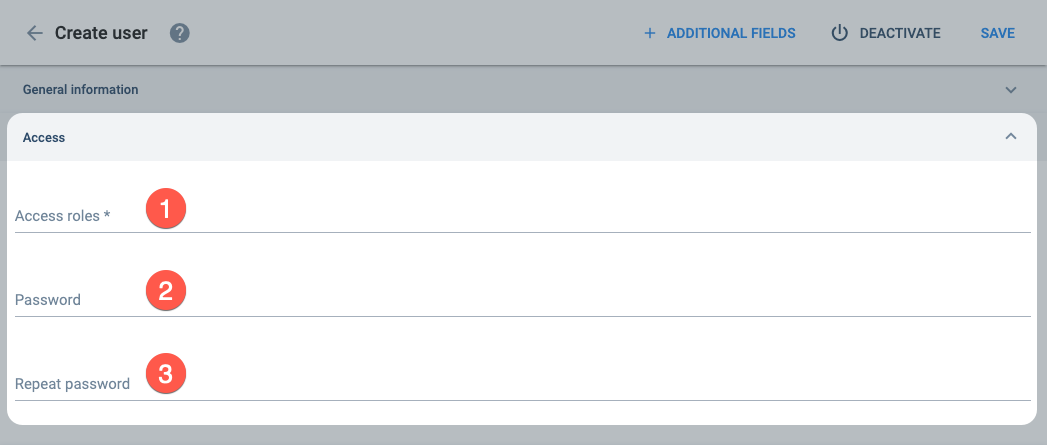Click the power icon next to Deactivate
This screenshot has height=445, width=1047.
[x=839, y=33]
